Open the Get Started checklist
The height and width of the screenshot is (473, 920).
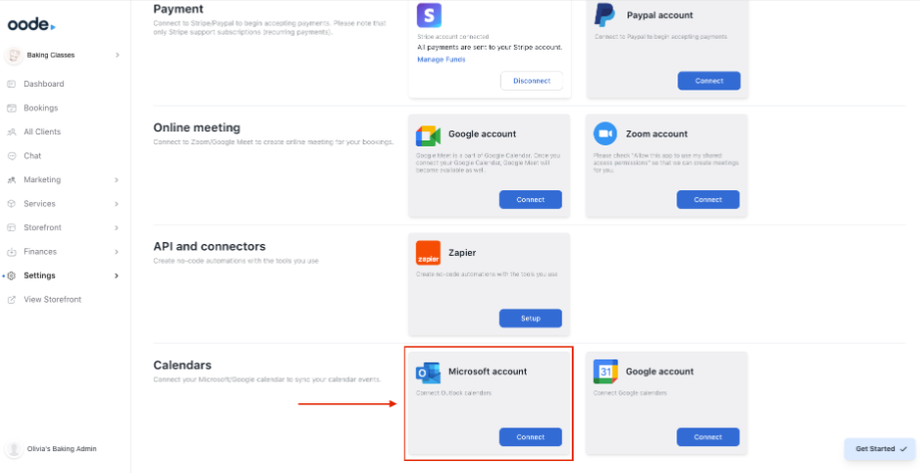pos(881,449)
